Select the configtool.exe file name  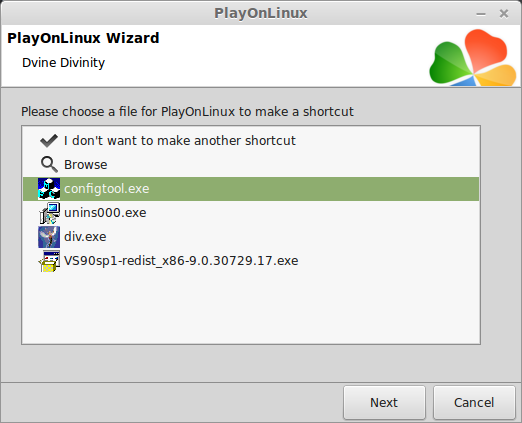tap(107, 189)
